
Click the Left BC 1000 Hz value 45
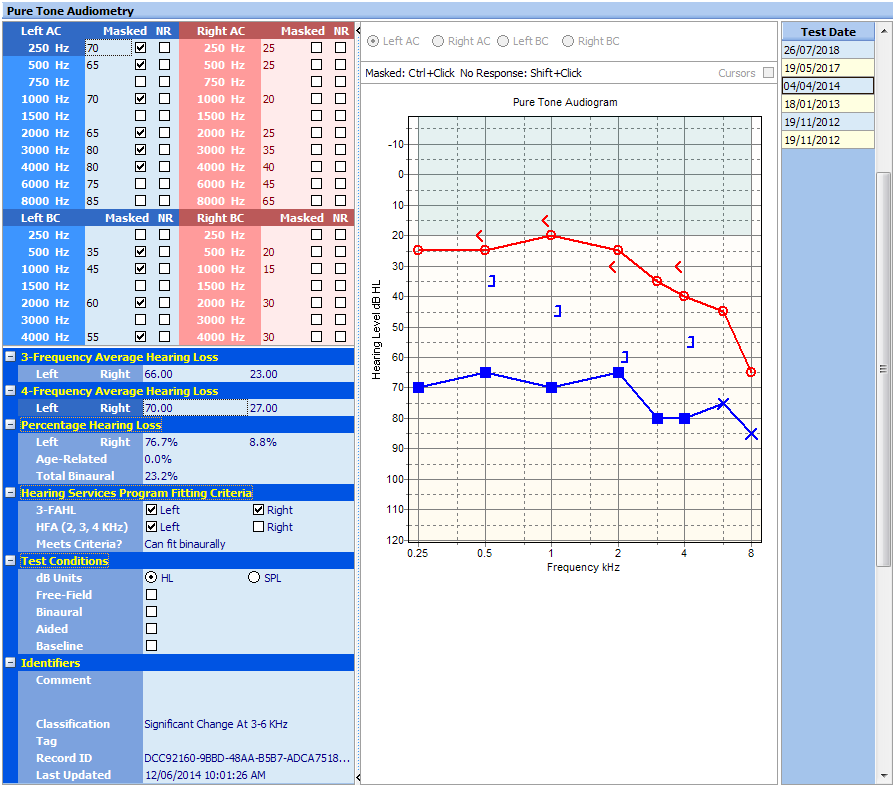[92, 269]
